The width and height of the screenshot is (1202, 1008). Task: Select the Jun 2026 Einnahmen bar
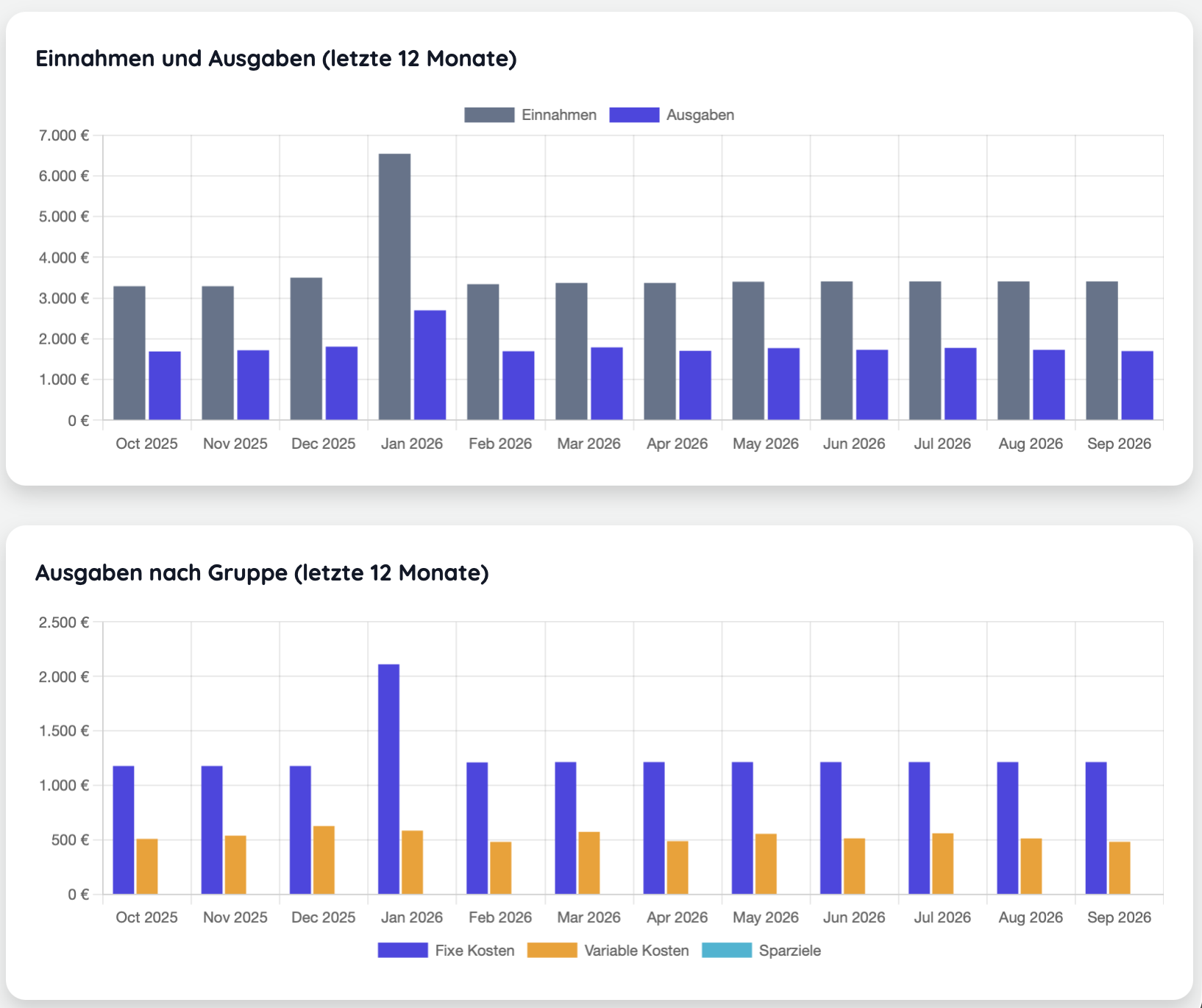[x=837, y=350]
